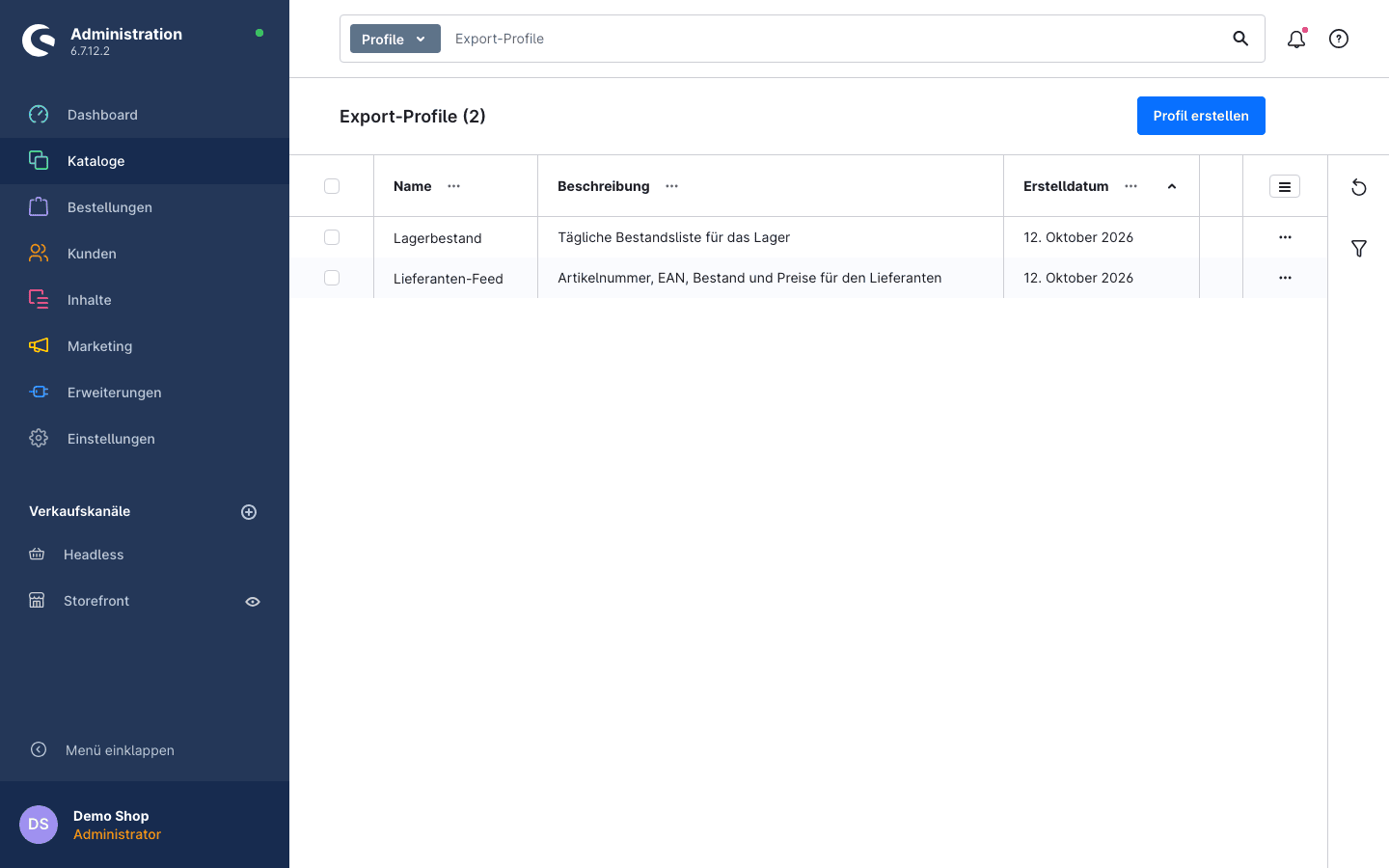Click the Shopware logo icon
Screen dimensions: 1389x868
click(x=39, y=41)
